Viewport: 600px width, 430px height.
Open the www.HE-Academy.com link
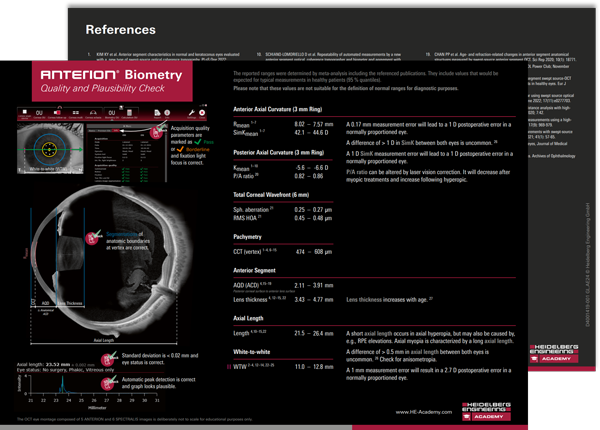pyautogui.click(x=424, y=412)
